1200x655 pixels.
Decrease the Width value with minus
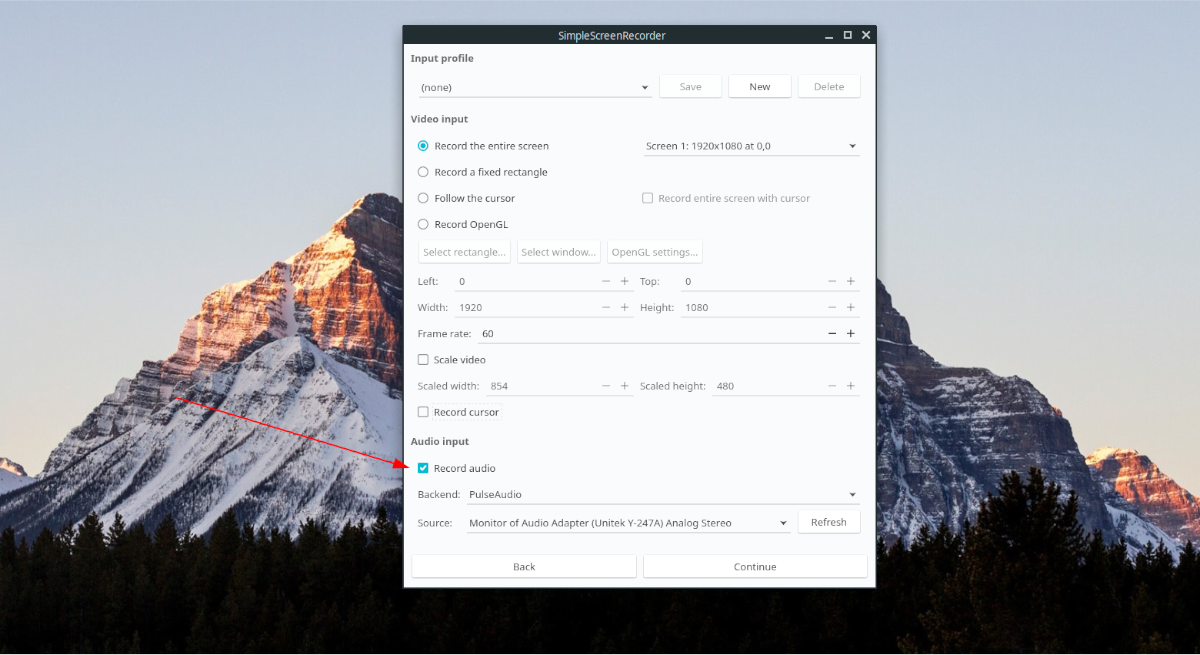pyautogui.click(x=606, y=307)
